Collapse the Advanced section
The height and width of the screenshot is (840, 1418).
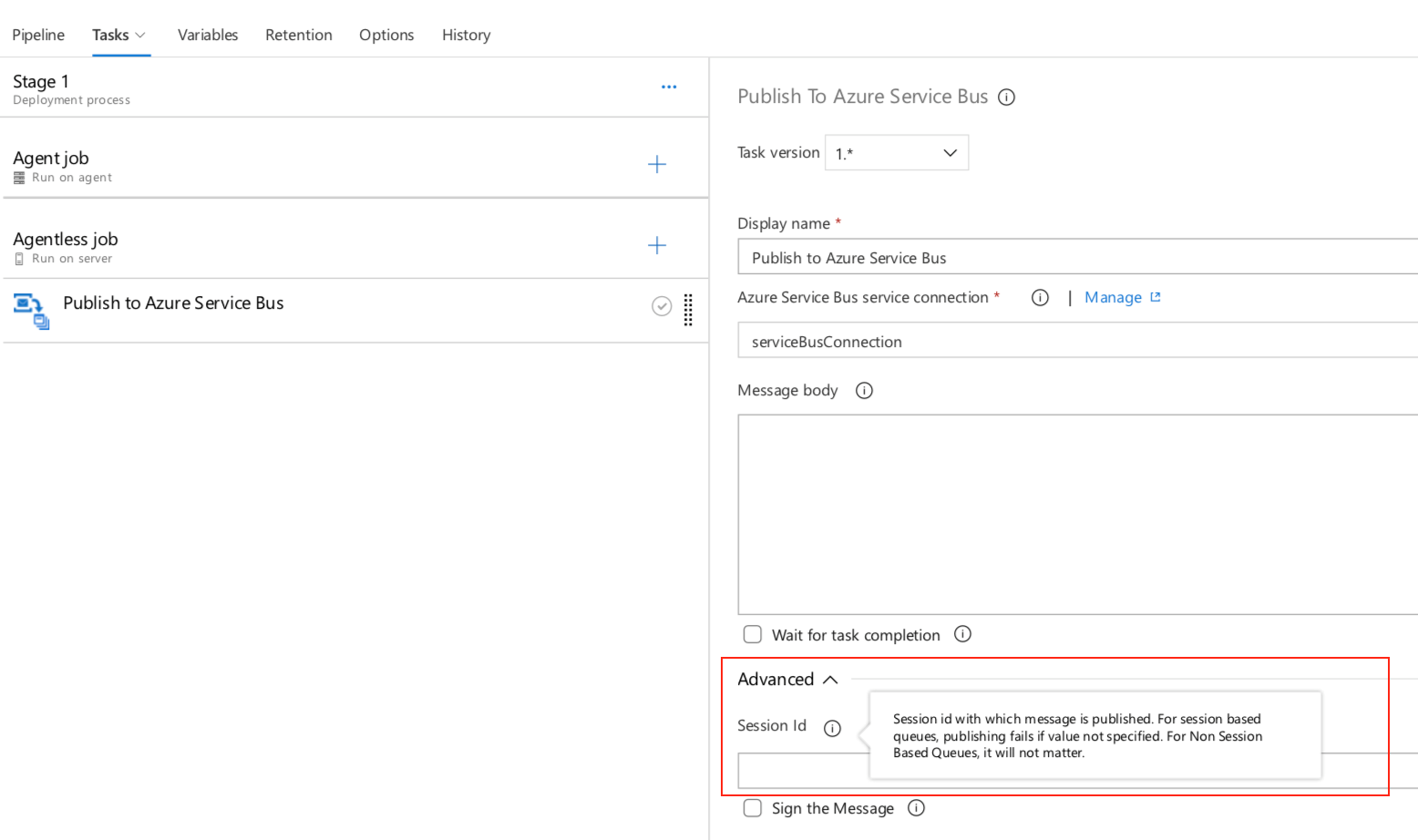tap(830, 679)
